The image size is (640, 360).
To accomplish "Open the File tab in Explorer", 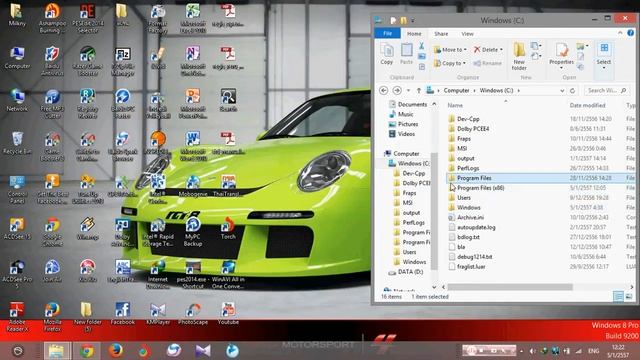I will pyautogui.click(x=387, y=33).
